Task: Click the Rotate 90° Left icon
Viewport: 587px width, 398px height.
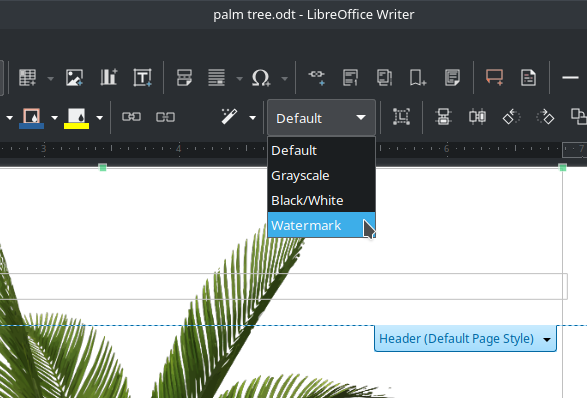Action: click(x=511, y=117)
